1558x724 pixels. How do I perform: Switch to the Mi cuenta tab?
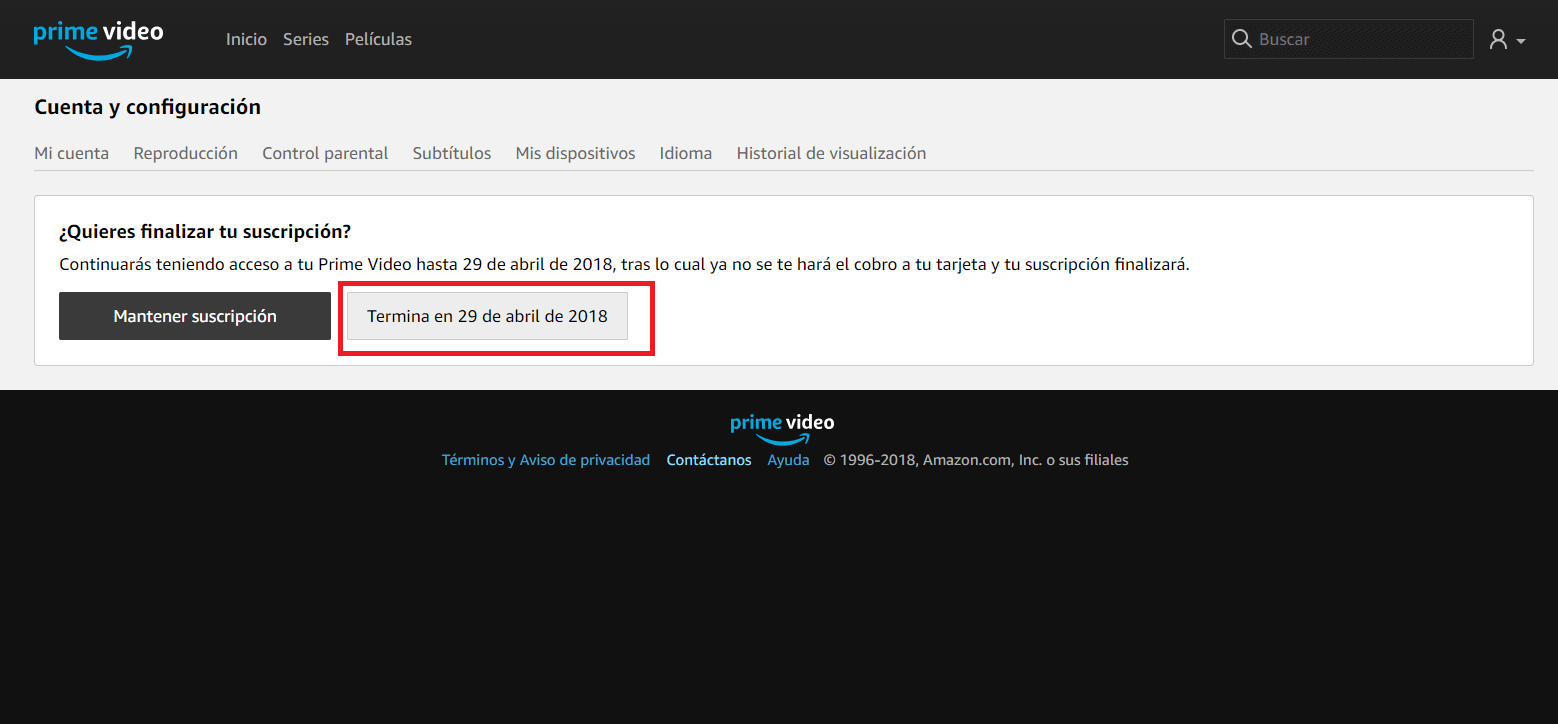[x=72, y=153]
